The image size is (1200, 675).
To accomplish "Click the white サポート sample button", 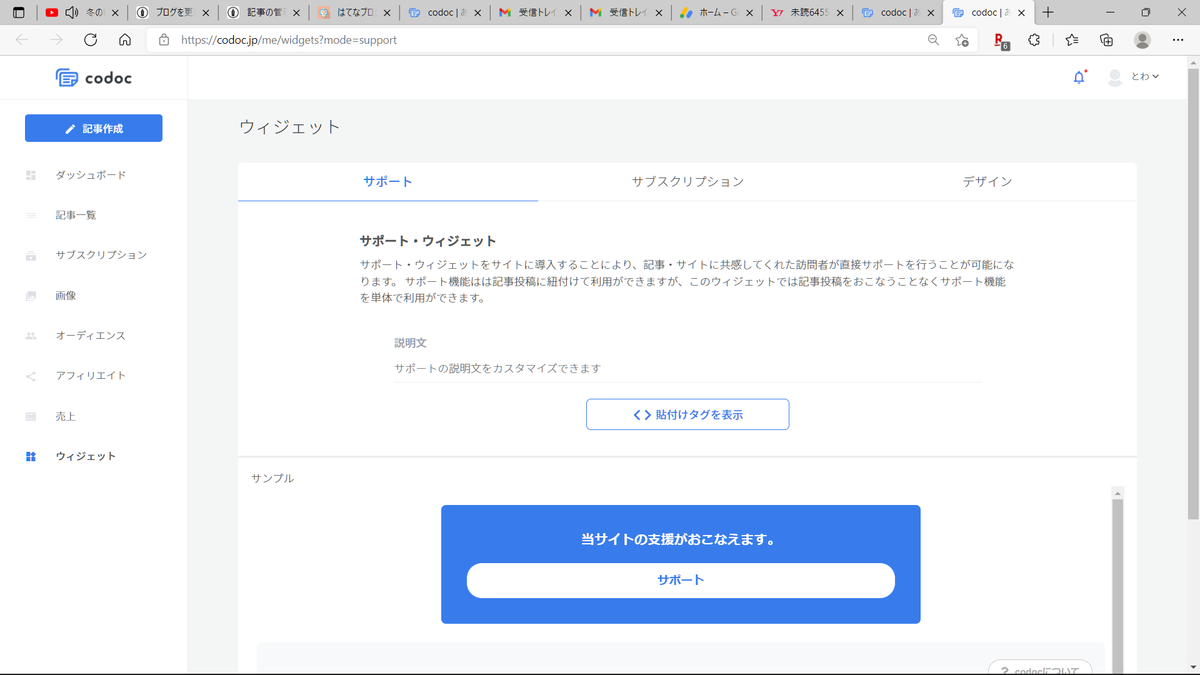I will pyautogui.click(x=681, y=580).
